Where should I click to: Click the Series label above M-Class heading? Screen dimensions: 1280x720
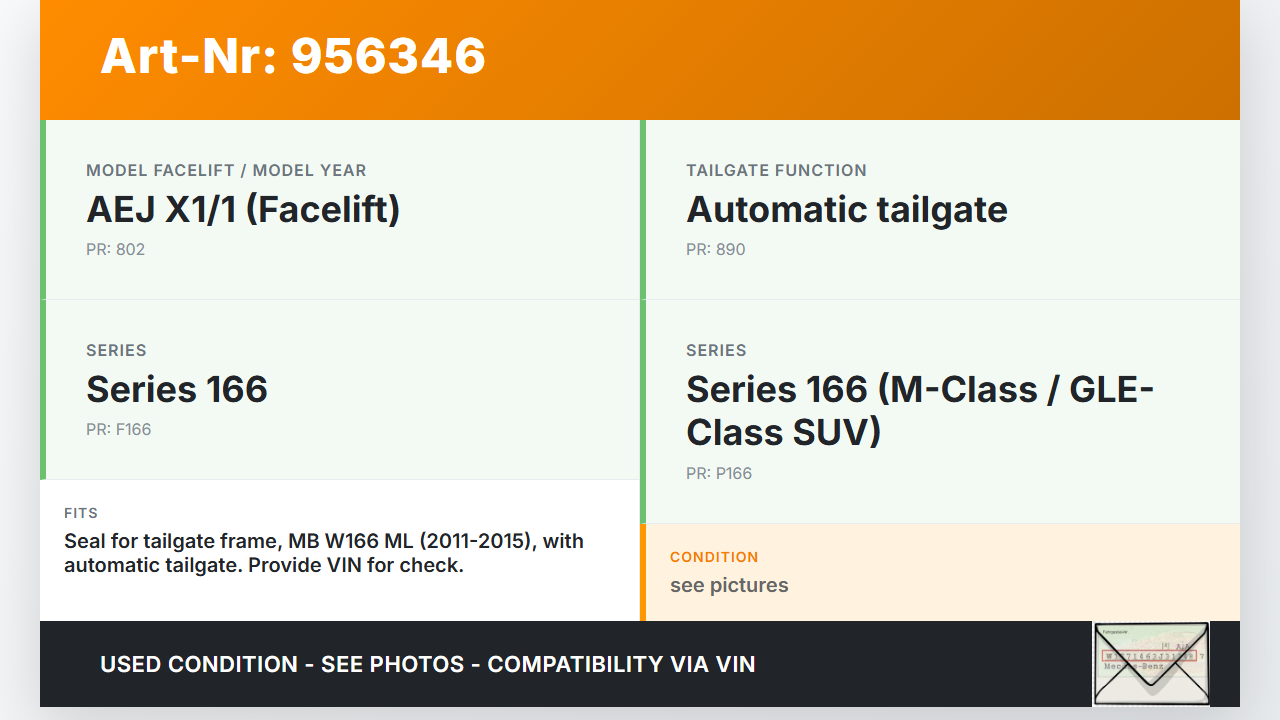pyautogui.click(x=716, y=351)
